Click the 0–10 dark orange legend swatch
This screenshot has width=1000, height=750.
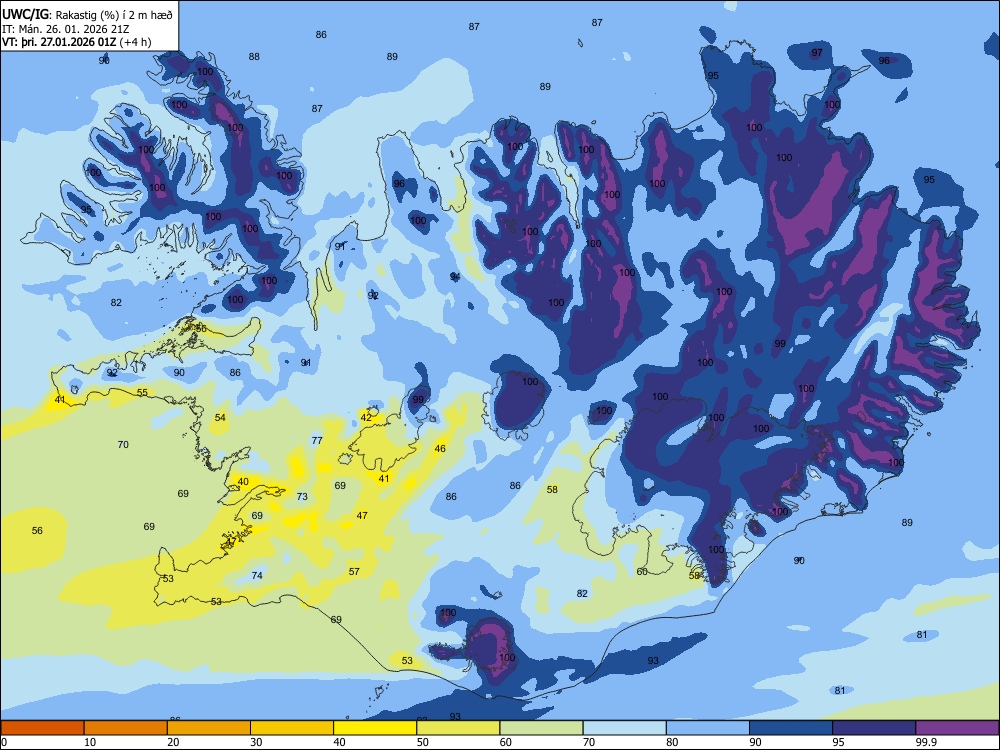[42, 728]
